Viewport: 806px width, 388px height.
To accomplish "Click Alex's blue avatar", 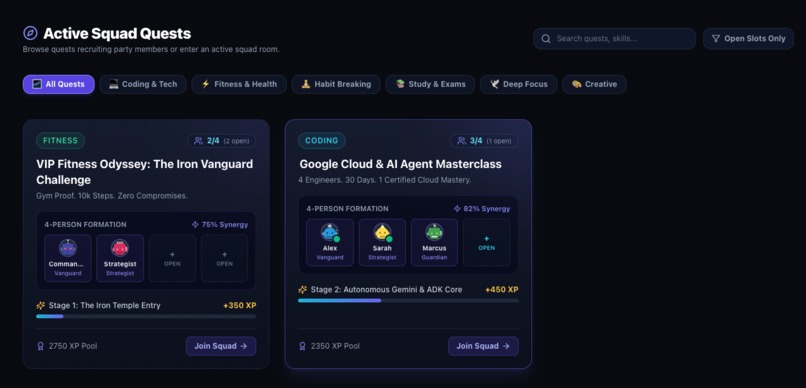I will 330,232.
